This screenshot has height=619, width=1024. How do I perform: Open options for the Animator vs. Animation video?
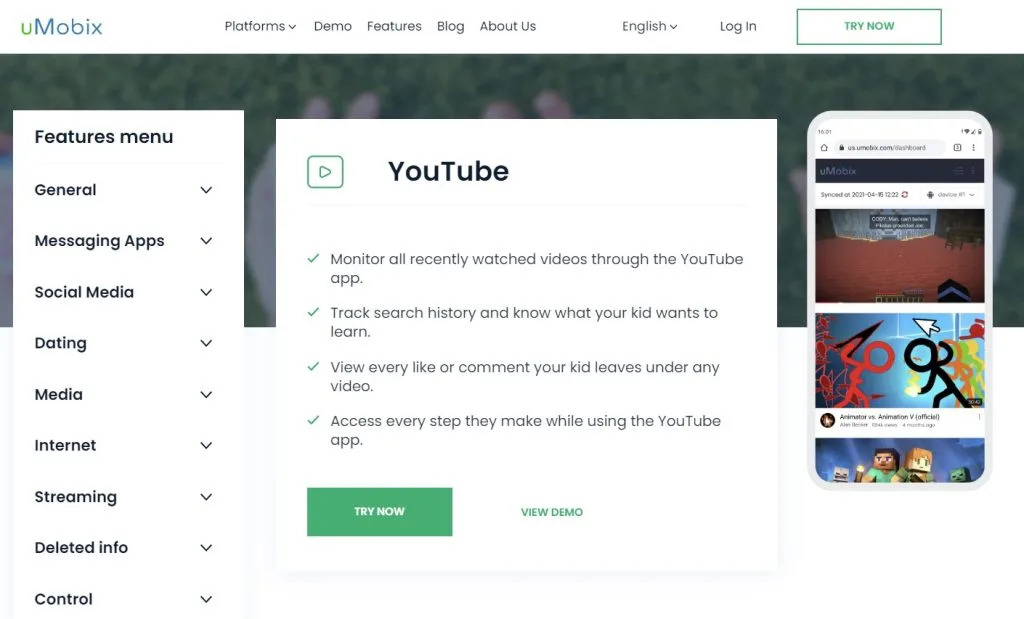[x=980, y=416]
